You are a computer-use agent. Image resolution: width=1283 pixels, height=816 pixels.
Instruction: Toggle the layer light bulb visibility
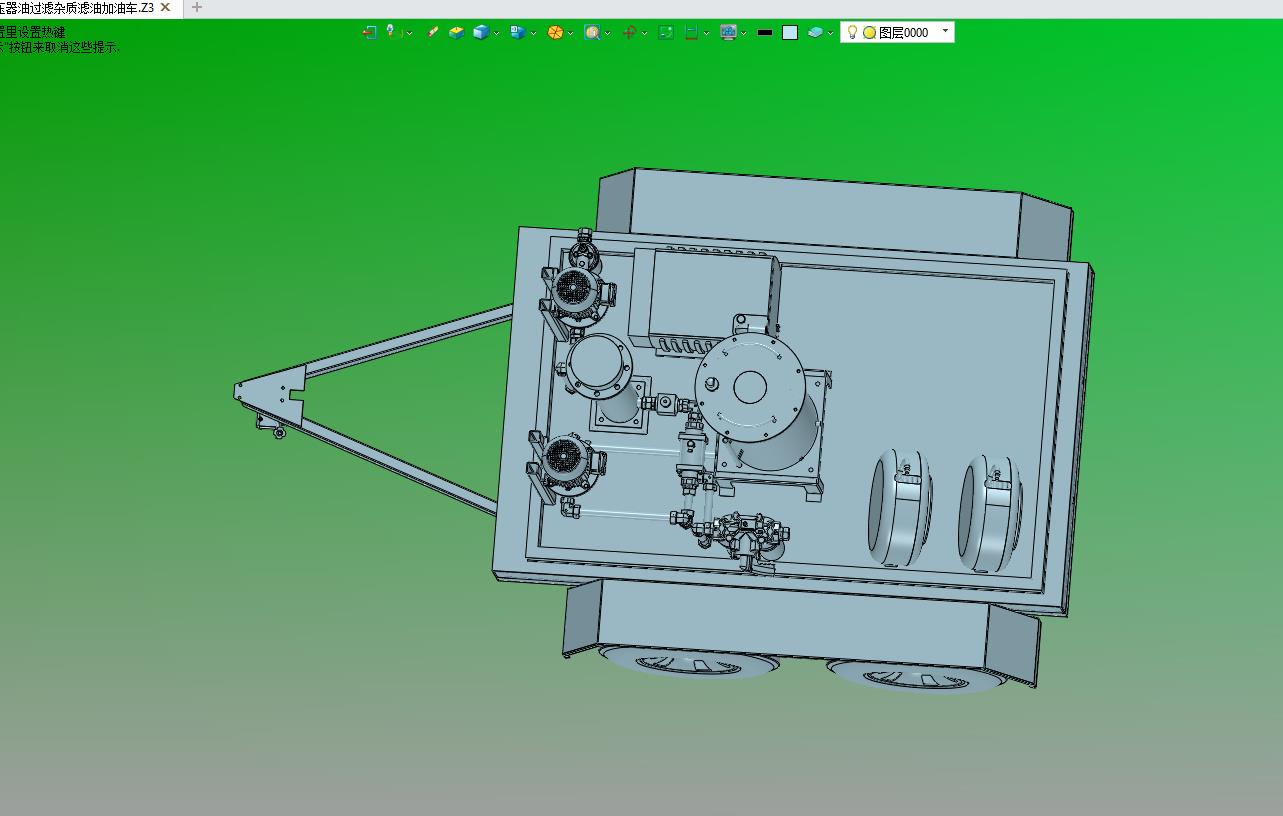pyautogui.click(x=852, y=32)
